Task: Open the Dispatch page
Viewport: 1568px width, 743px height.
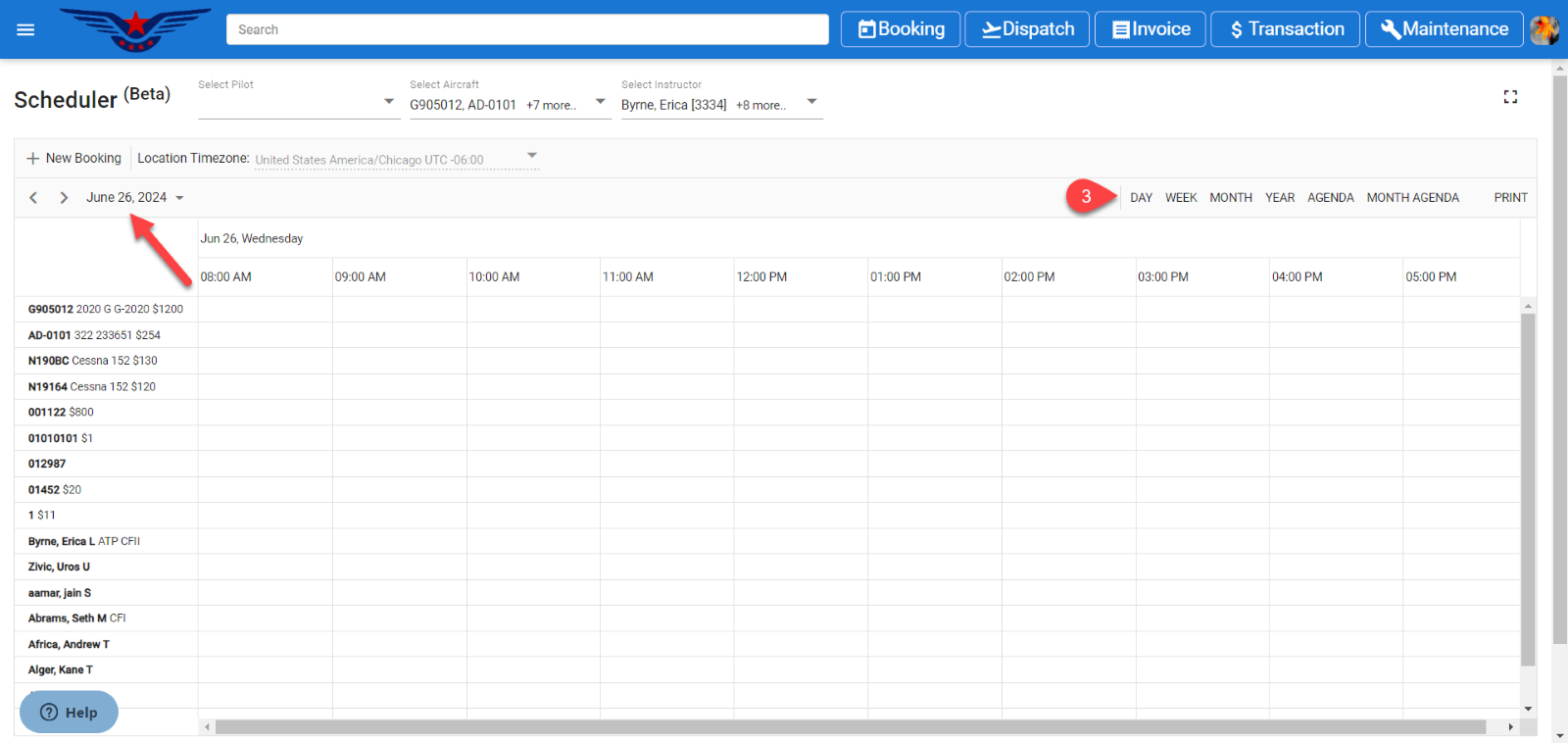Action: 1027,29
